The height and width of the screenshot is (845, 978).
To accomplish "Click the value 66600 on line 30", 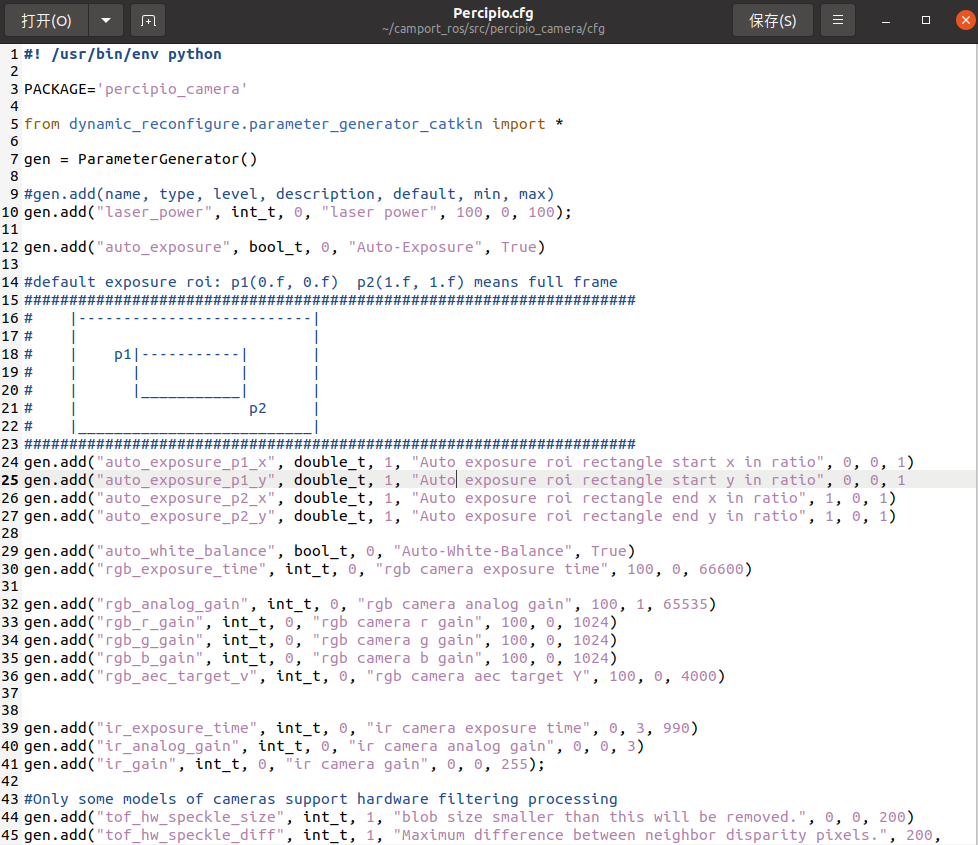I will pos(721,569).
